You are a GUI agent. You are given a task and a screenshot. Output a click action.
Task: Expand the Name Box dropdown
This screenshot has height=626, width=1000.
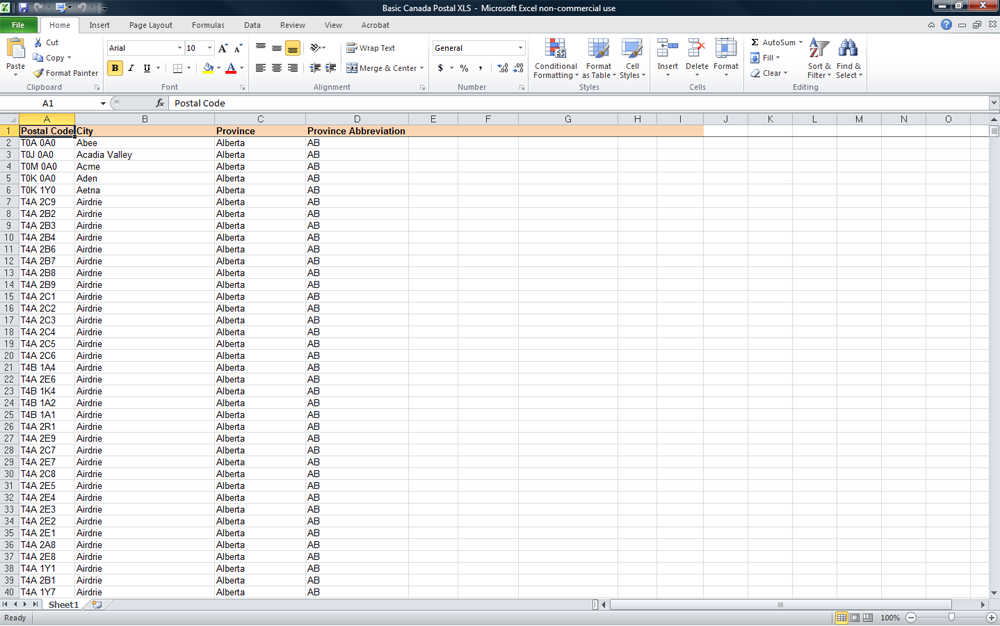[103, 103]
